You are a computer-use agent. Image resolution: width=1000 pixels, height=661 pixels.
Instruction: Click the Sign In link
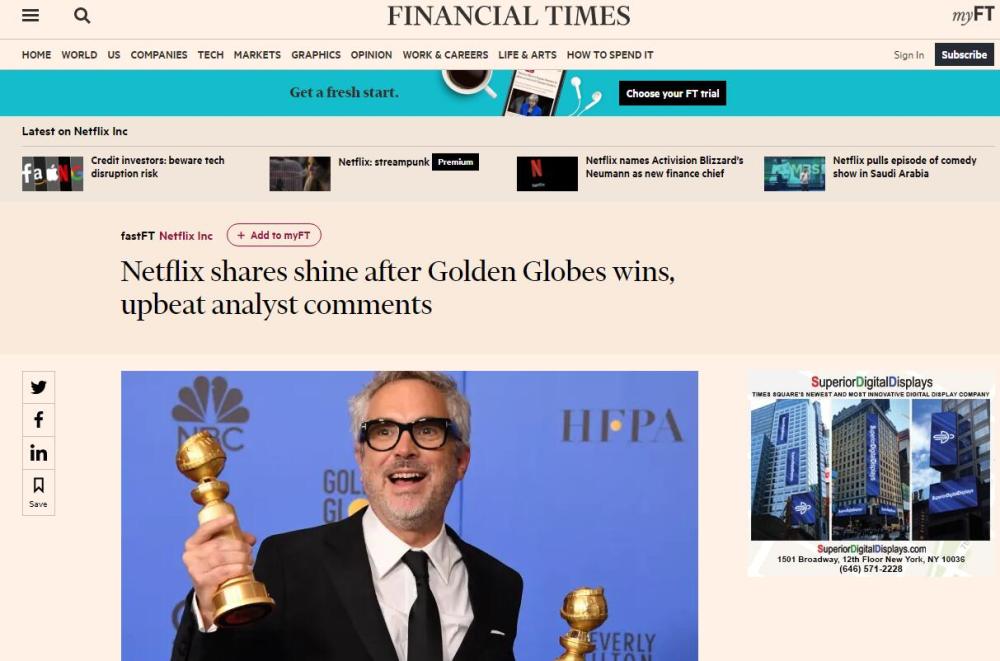(x=908, y=55)
